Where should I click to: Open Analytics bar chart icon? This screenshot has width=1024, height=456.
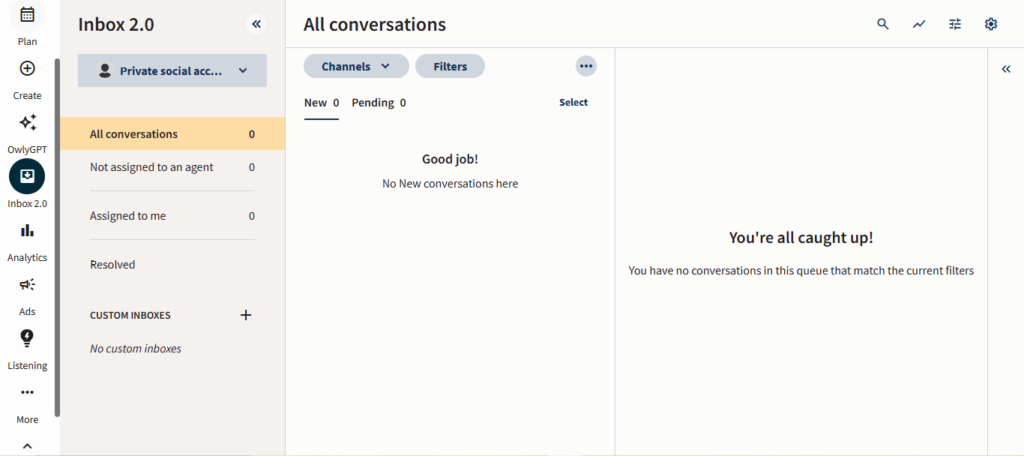[x=27, y=230]
